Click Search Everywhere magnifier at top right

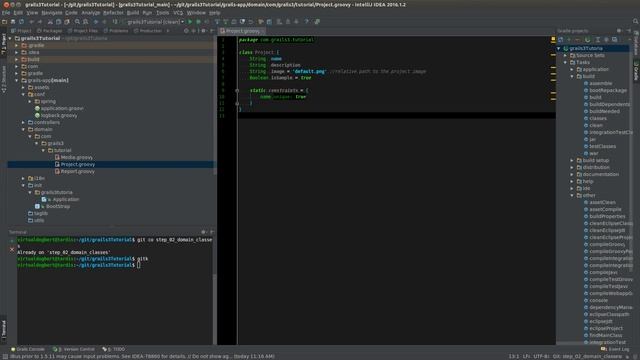[635, 21]
